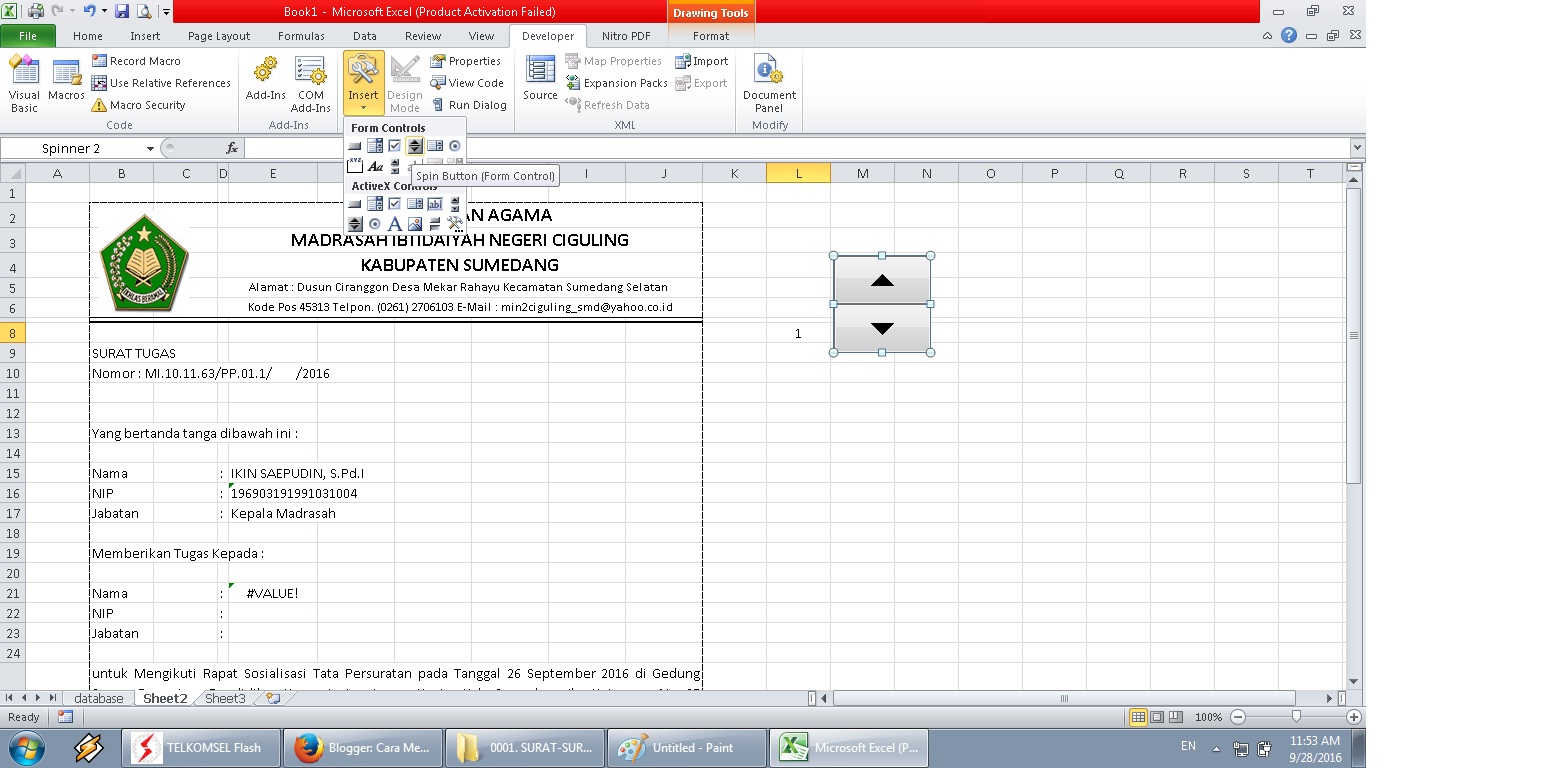Click the Run Dialog button
Viewport: 1547px width, 768px height.
[x=470, y=104]
